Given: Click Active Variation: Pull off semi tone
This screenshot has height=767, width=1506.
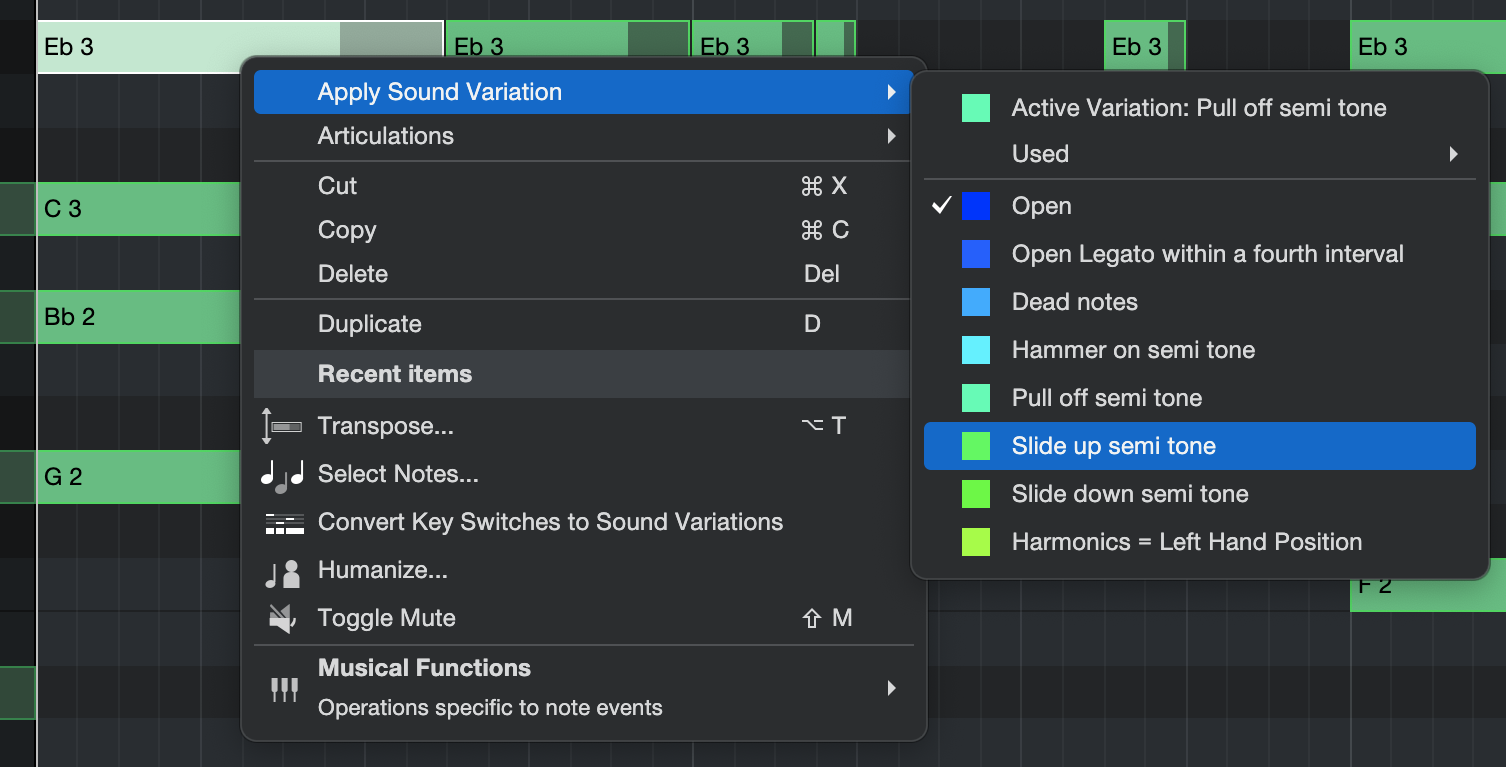Looking at the screenshot, I should click(1200, 108).
